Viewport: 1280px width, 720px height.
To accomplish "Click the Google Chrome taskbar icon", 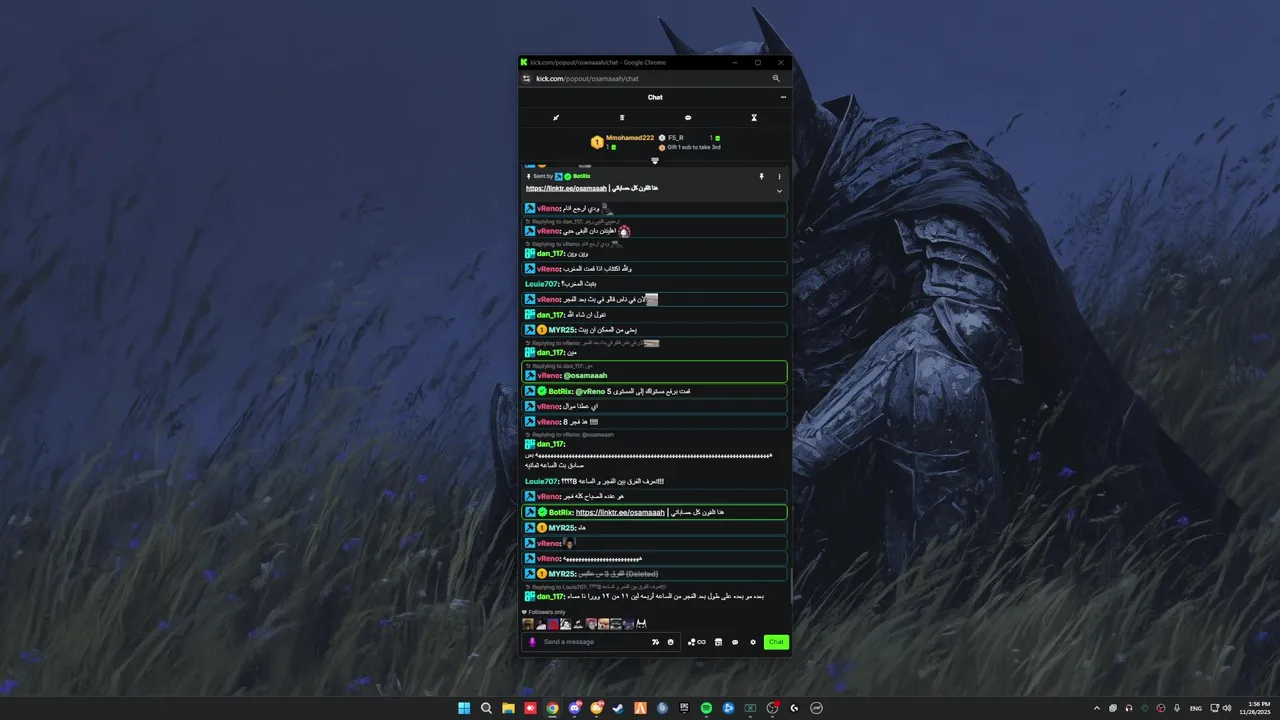I will [552, 708].
